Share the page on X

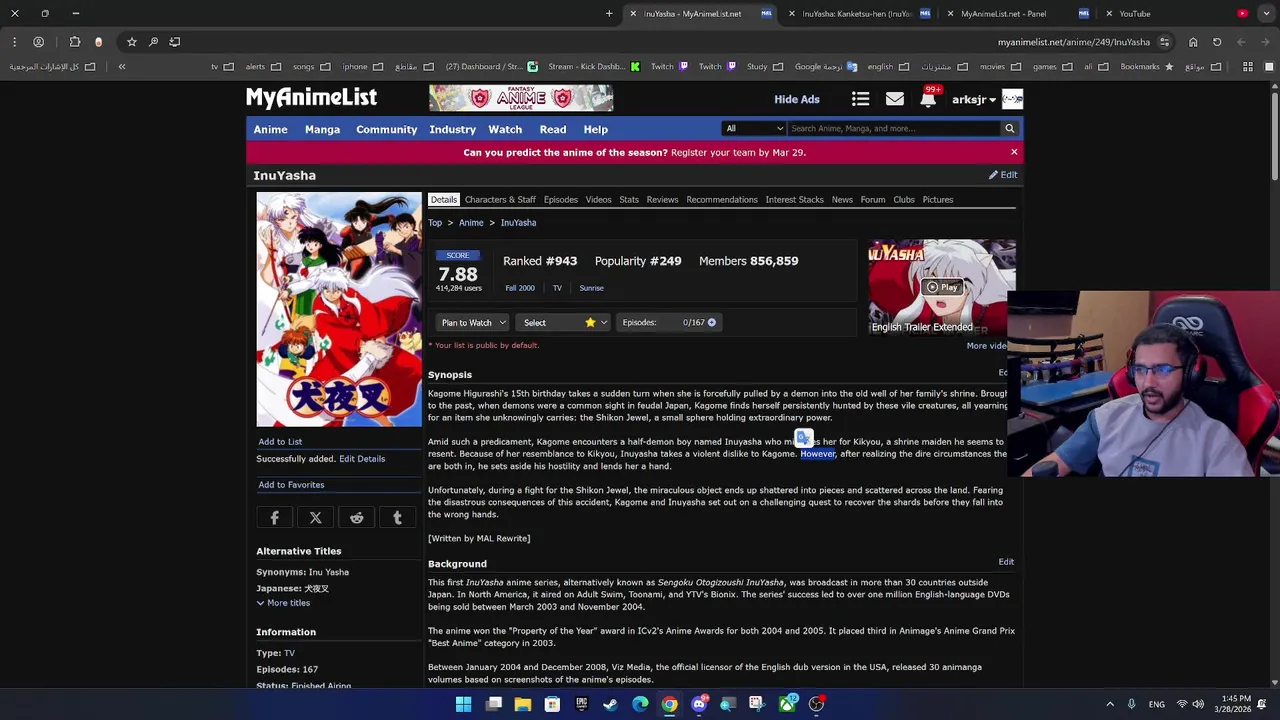tap(316, 518)
